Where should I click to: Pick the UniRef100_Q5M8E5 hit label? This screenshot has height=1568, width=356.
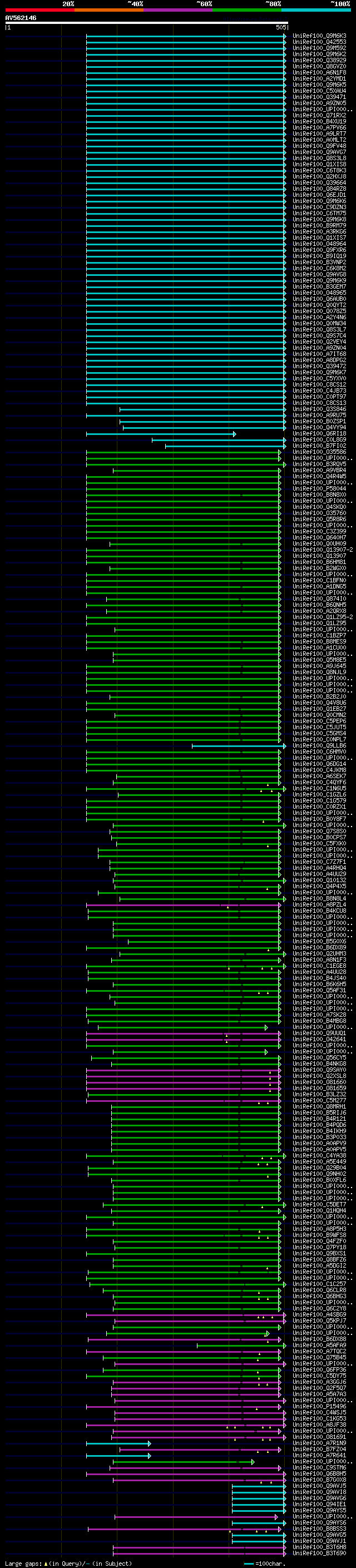click(319, 660)
